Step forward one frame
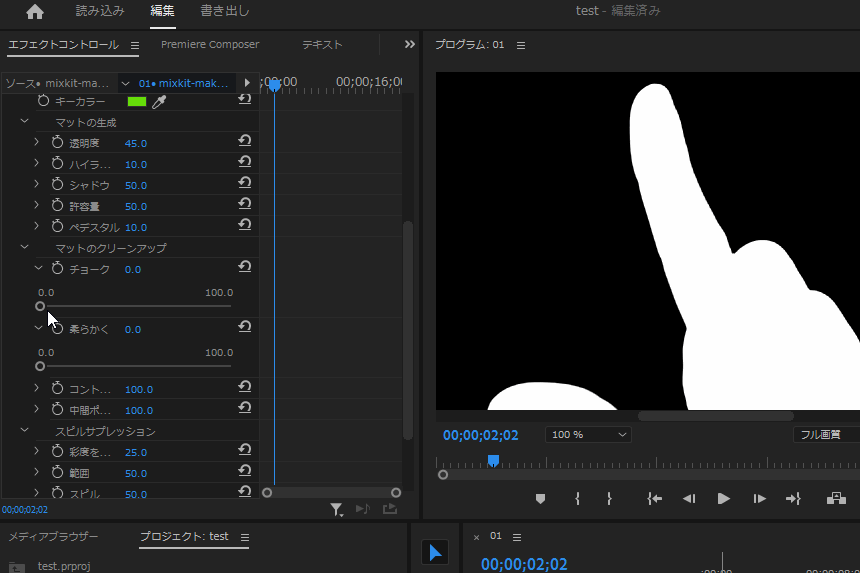The height and width of the screenshot is (573, 860). [x=759, y=498]
